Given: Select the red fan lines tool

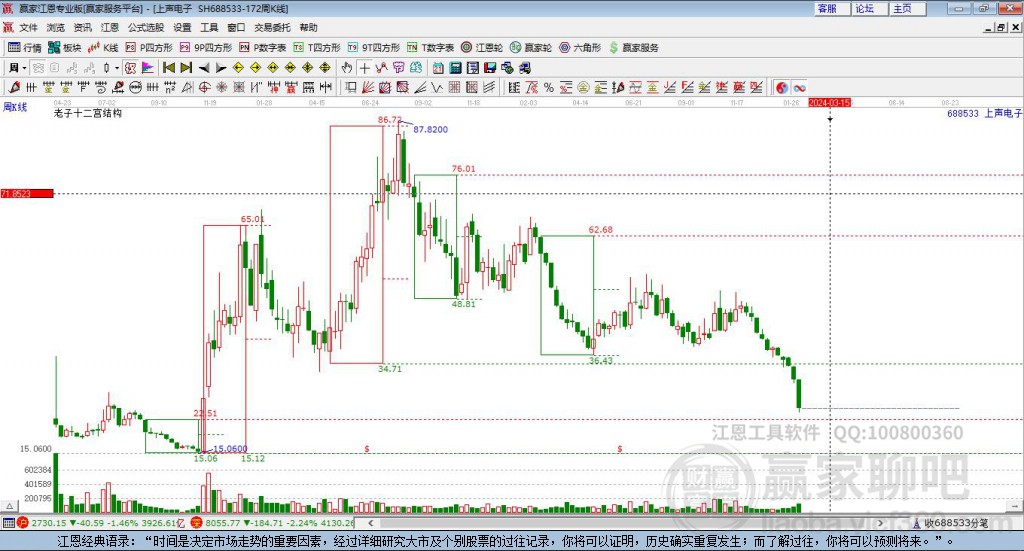Looking at the screenshot, I should (368, 87).
